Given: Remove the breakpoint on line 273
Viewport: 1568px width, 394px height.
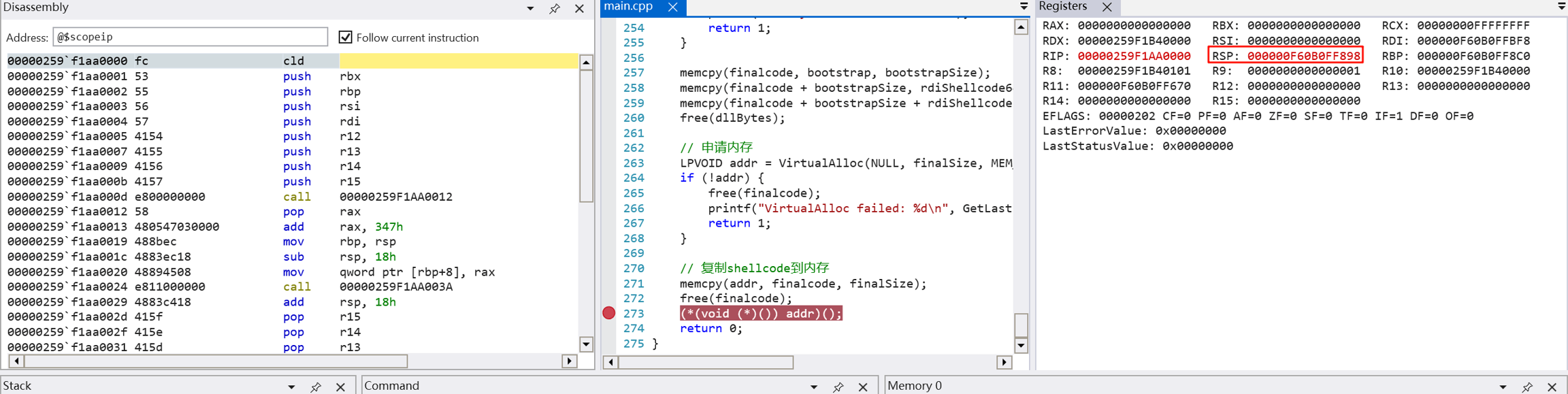Looking at the screenshot, I should click(609, 313).
